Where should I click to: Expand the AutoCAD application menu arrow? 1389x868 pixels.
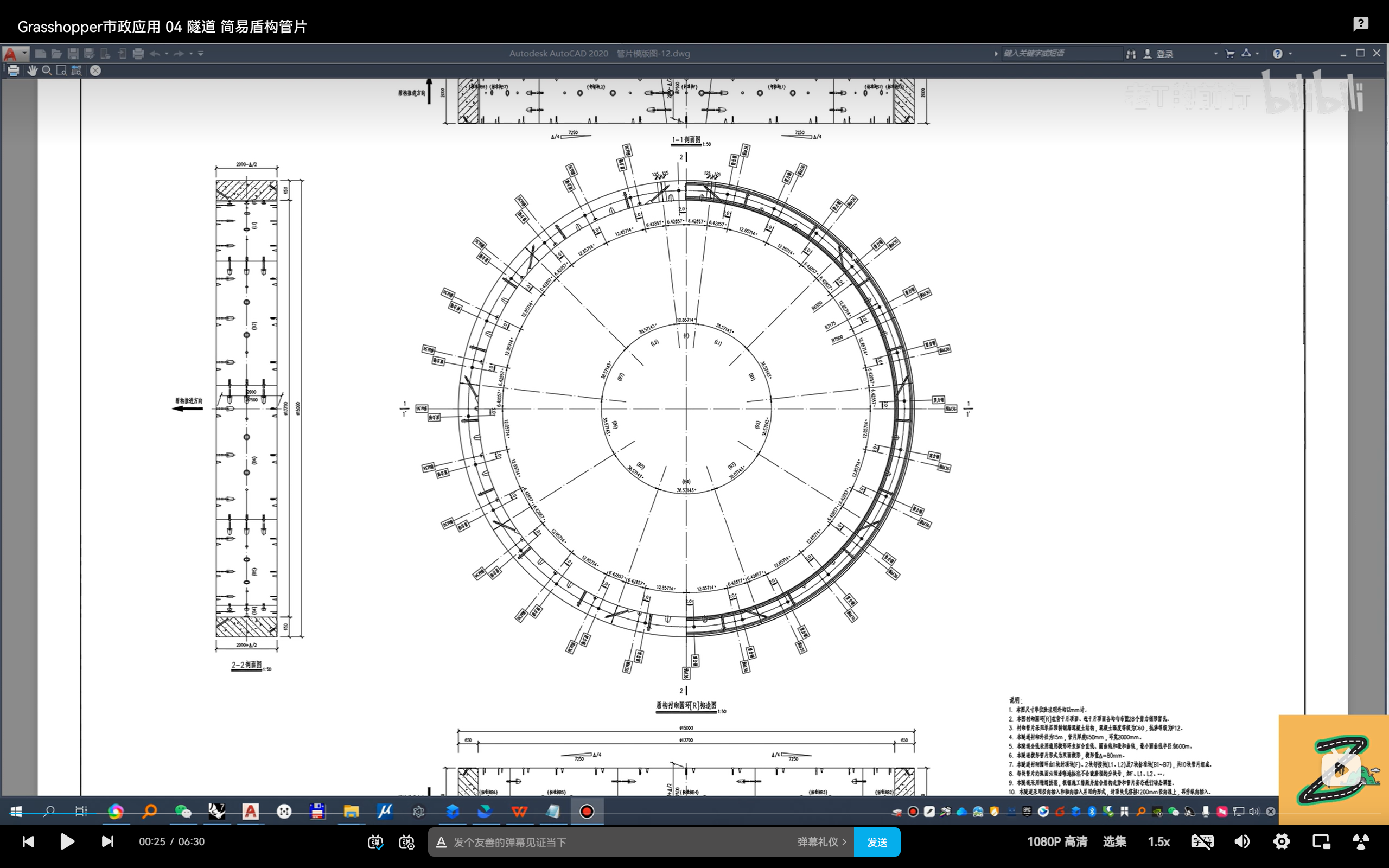coord(24,53)
